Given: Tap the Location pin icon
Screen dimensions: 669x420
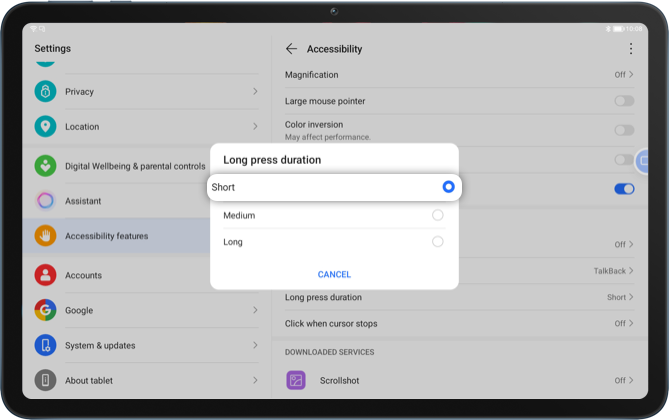Looking at the screenshot, I should click(45, 127).
